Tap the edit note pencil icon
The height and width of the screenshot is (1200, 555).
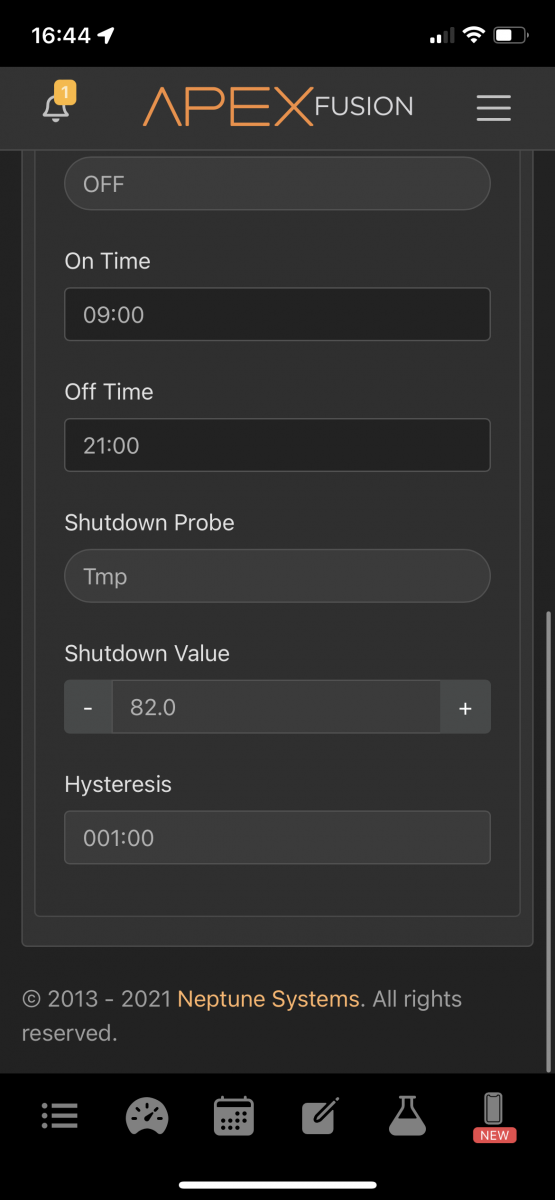(x=320, y=1115)
